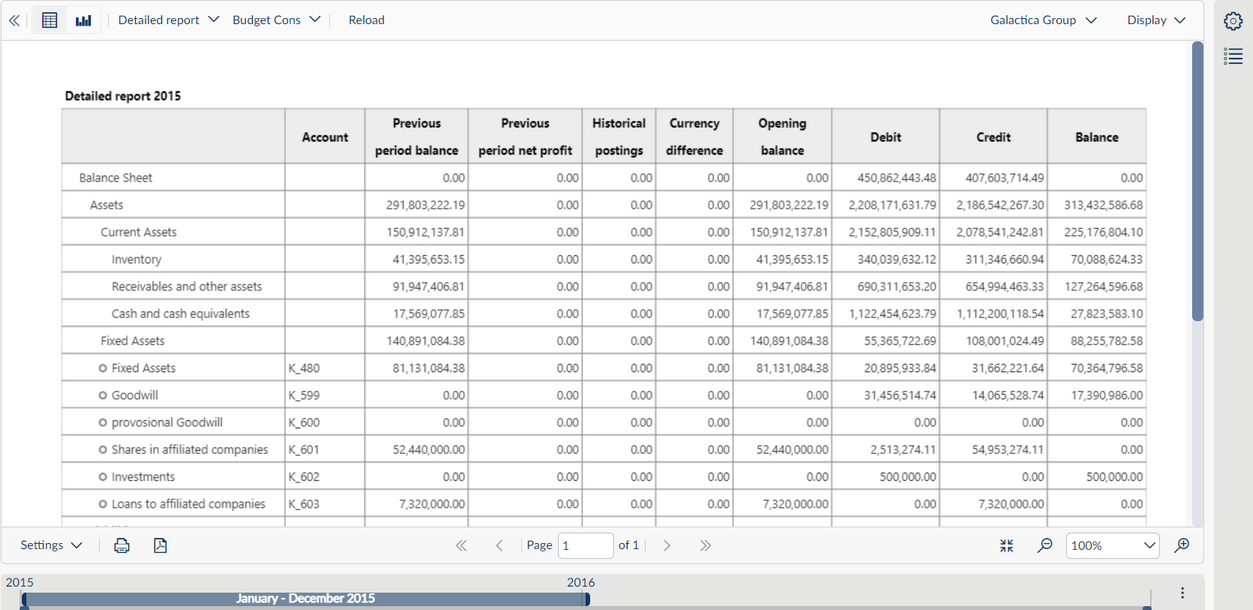Select the Balance Sheet row
This screenshot has width=1253, height=610.
pos(604,178)
